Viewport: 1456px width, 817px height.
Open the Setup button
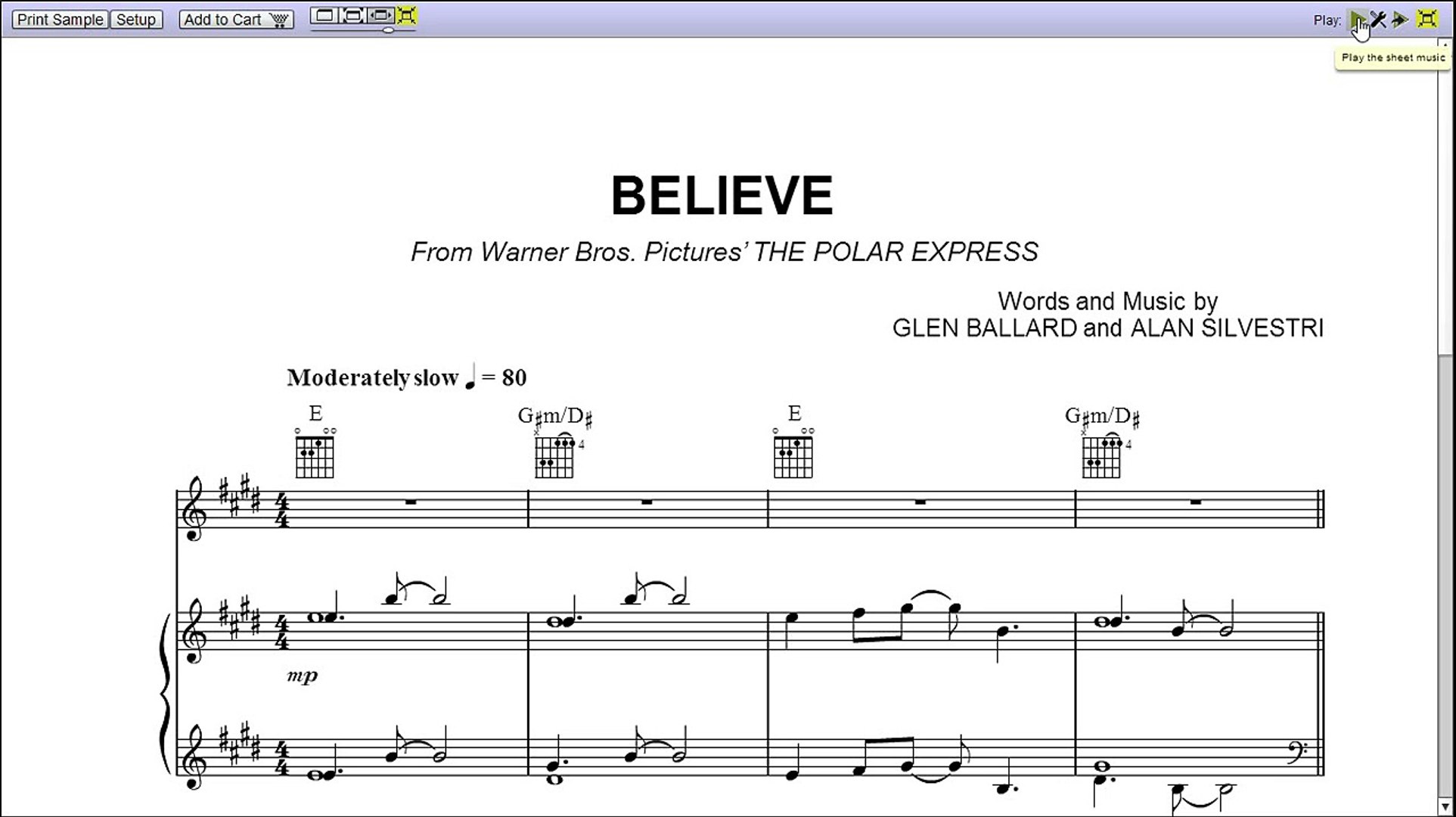[136, 20]
